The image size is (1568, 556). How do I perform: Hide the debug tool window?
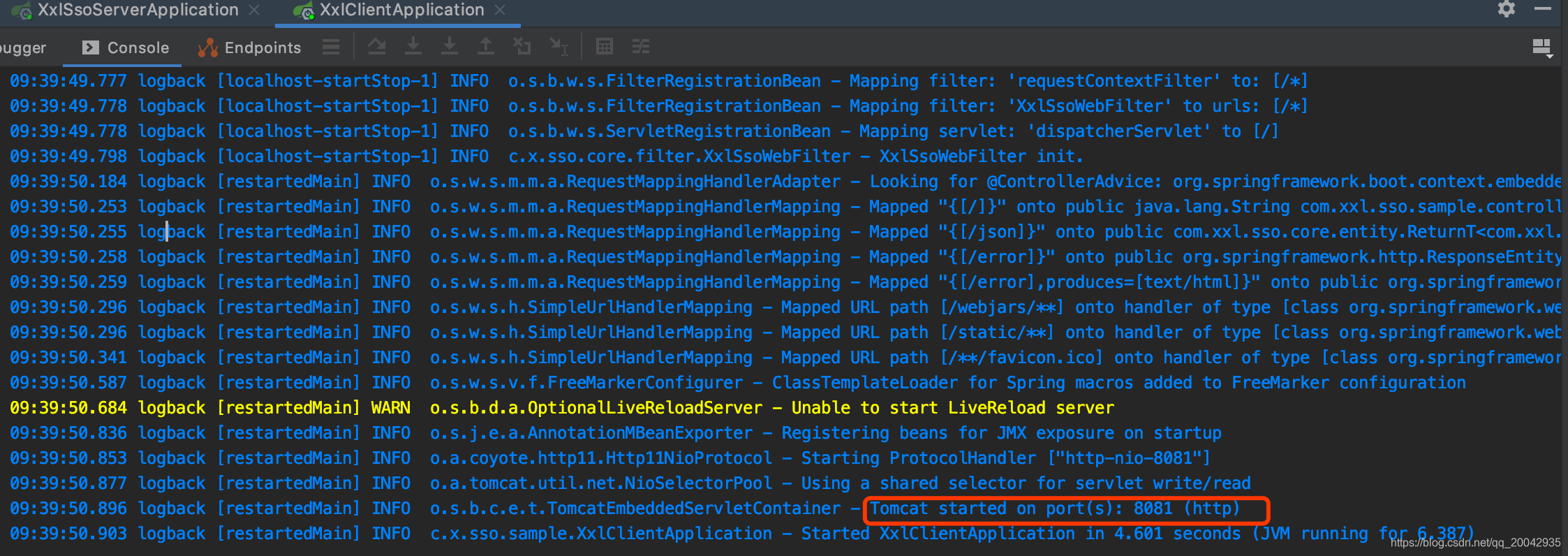pos(1543,9)
